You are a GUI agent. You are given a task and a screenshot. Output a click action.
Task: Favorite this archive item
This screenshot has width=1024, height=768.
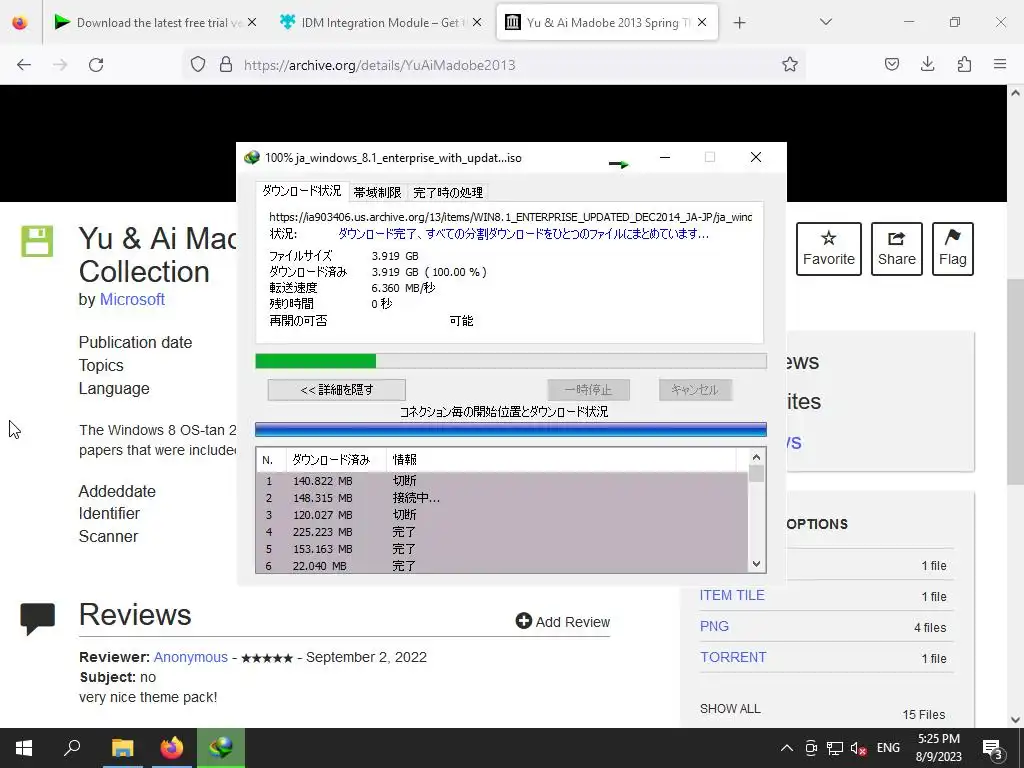(829, 249)
